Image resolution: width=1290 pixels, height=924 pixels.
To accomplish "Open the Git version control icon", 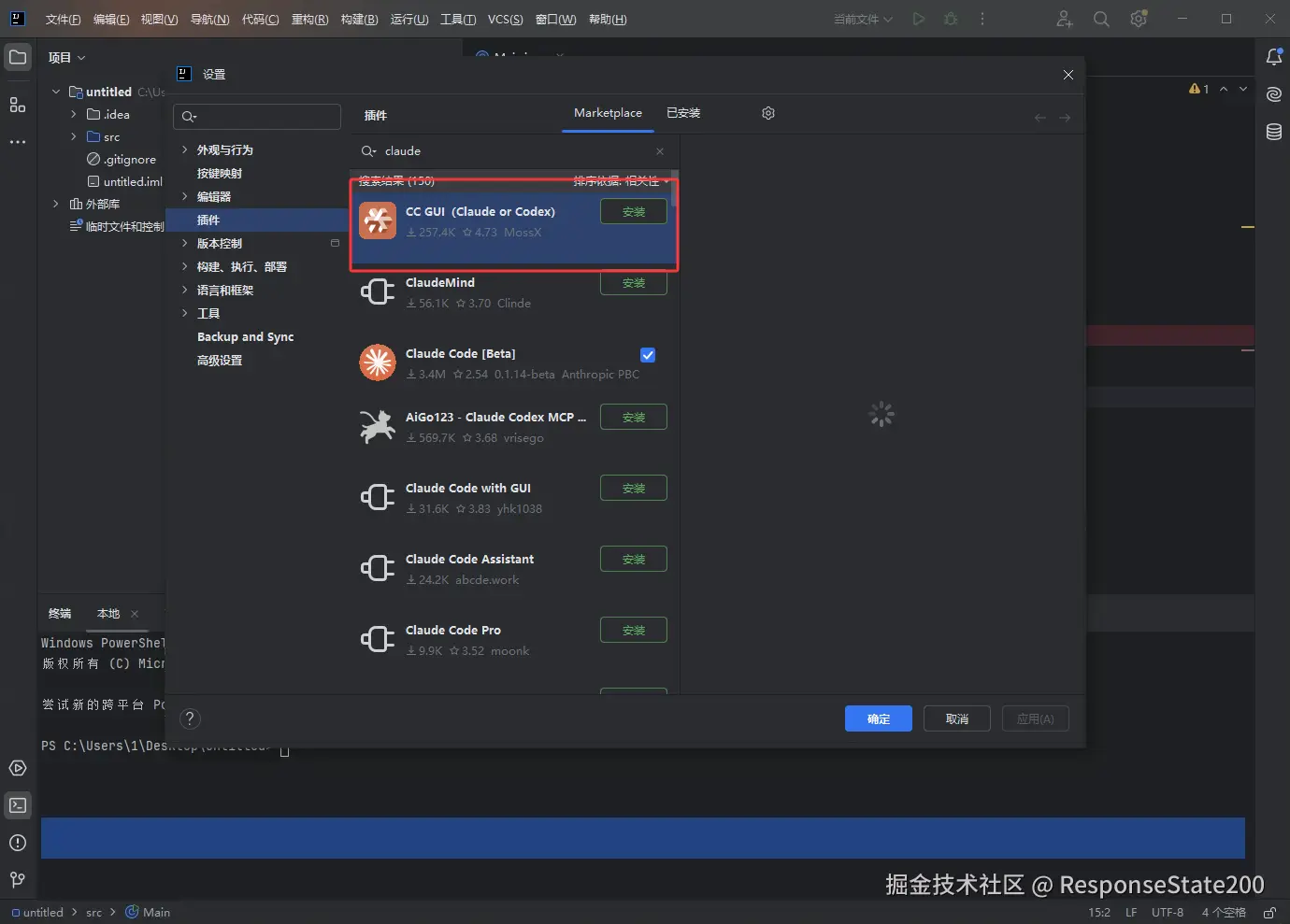I will 18,879.
